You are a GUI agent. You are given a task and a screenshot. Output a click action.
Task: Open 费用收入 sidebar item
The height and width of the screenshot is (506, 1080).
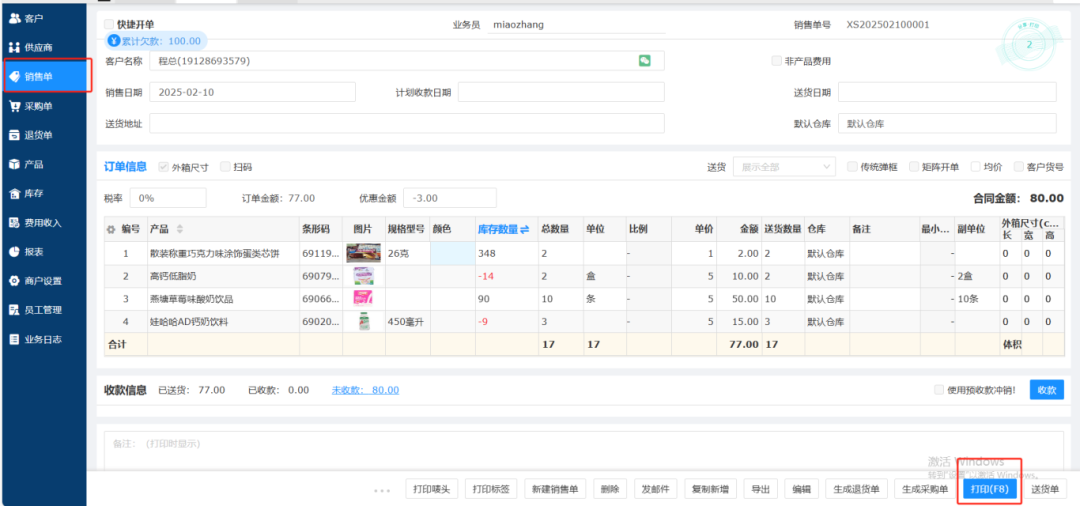coord(44,222)
